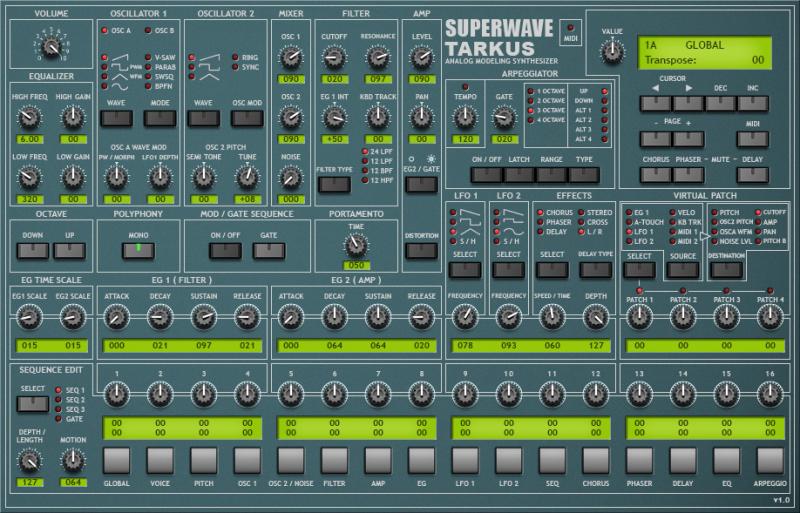This screenshot has height=513, width=800.
Task: Click the Virtual Patch DESTINATION button
Action: point(726,270)
